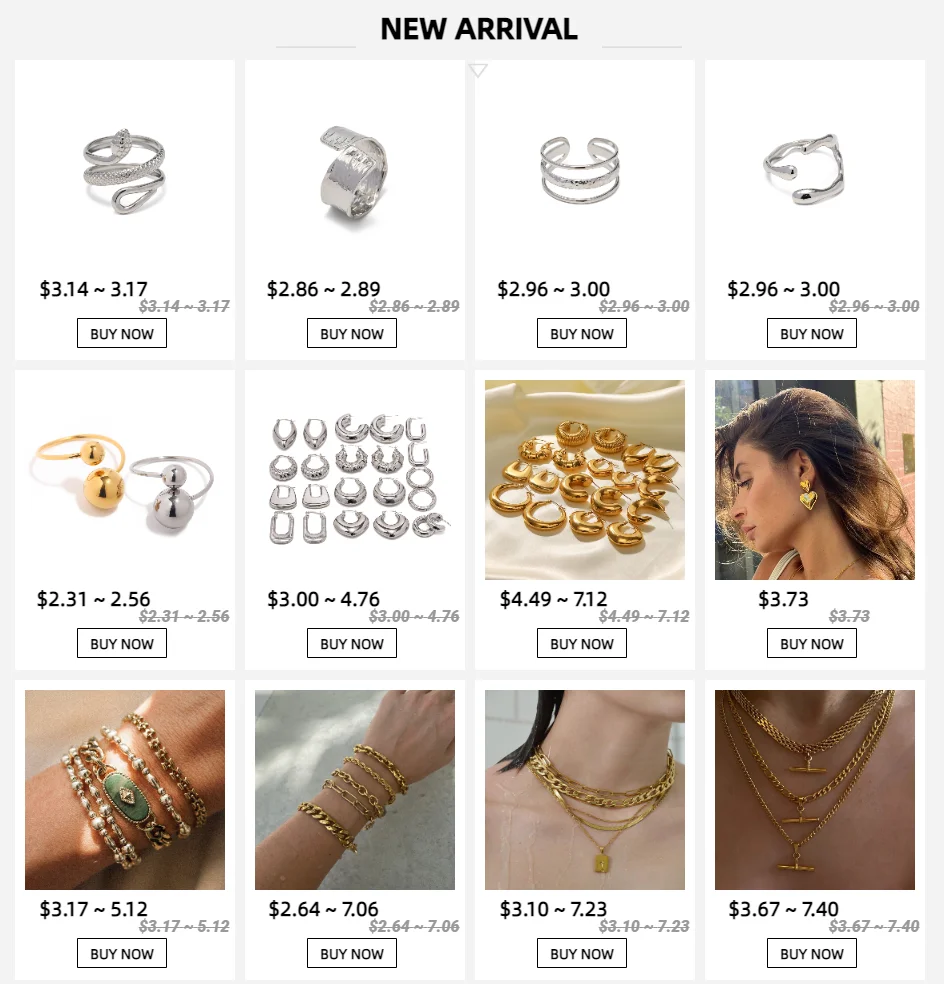Click the NEW ARRIVAL heading
This screenshot has width=944, height=984.
coord(479,29)
